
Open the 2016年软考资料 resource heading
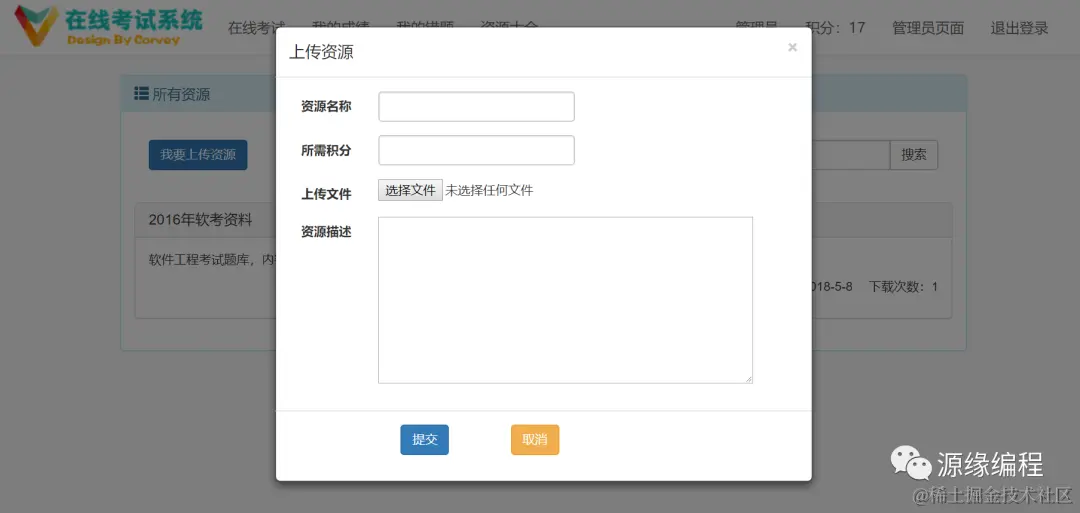[x=200, y=220]
